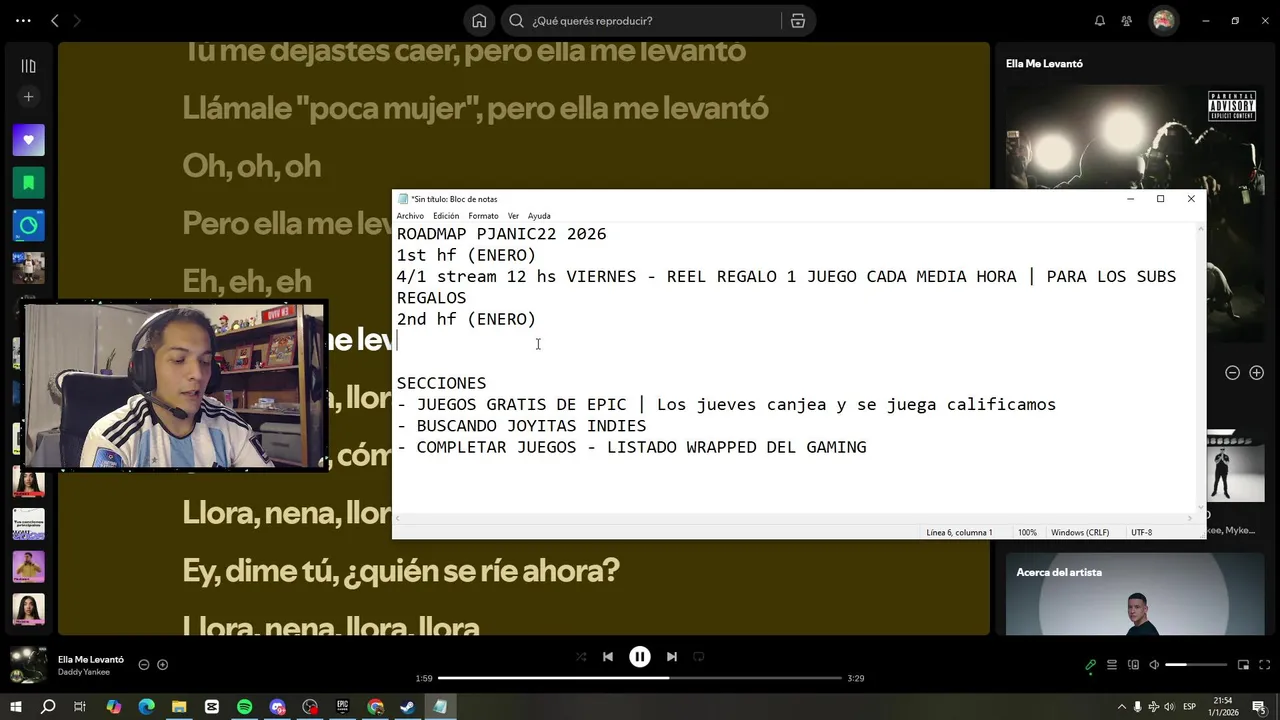Image resolution: width=1280 pixels, height=720 pixels.
Task: Click the lyric 'Oh, oh, oh'
Action: click(x=251, y=166)
